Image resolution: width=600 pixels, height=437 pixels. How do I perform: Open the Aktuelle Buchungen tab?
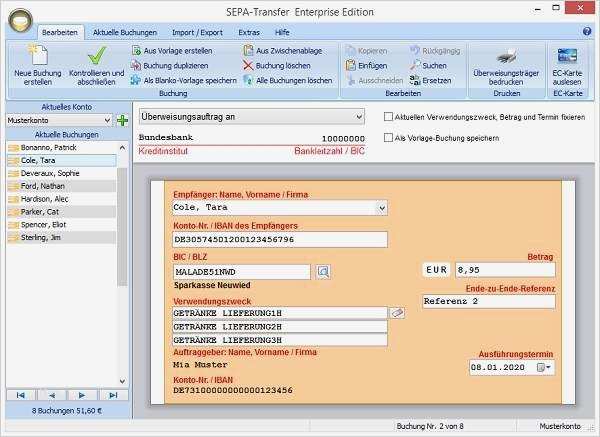125,33
